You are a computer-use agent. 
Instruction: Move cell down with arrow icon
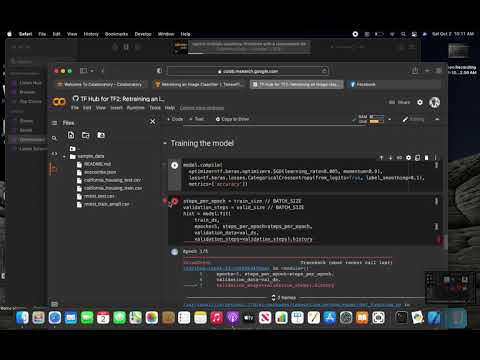click(390, 158)
